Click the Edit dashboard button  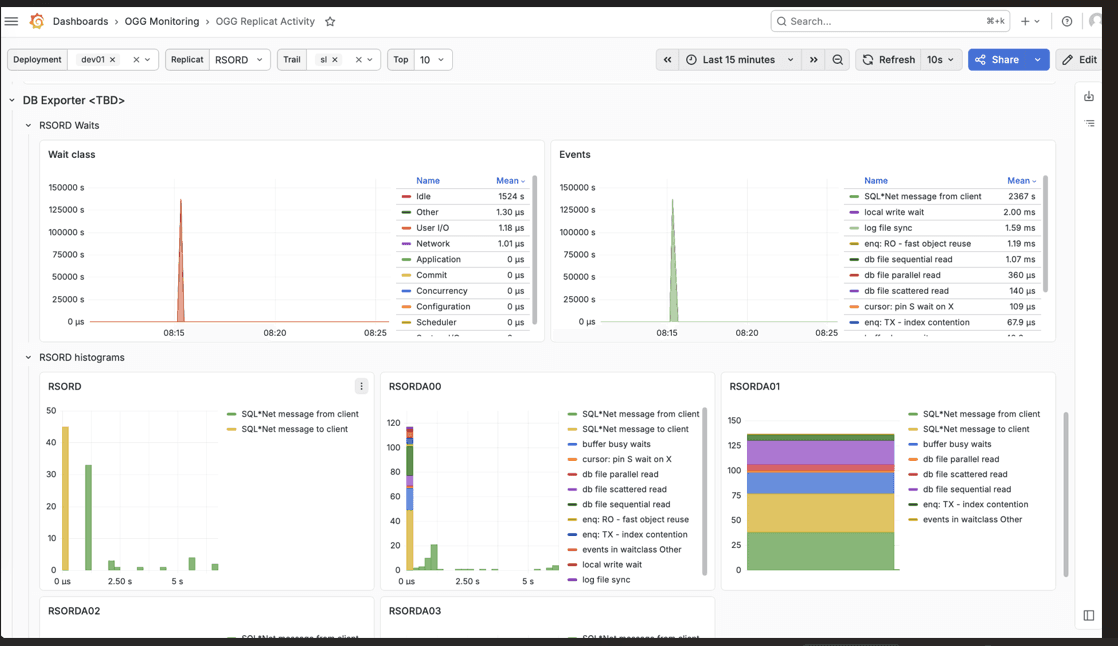[x=1079, y=60]
